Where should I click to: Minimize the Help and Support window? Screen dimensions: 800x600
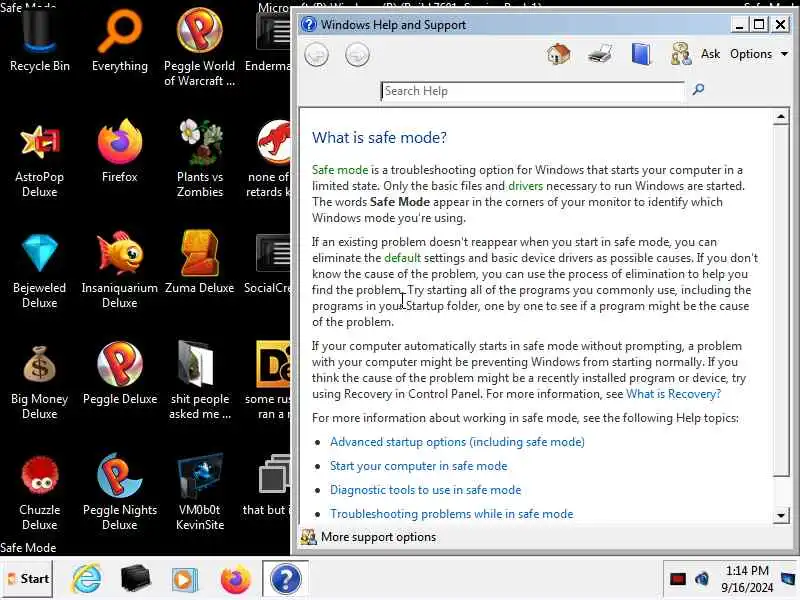point(738,24)
